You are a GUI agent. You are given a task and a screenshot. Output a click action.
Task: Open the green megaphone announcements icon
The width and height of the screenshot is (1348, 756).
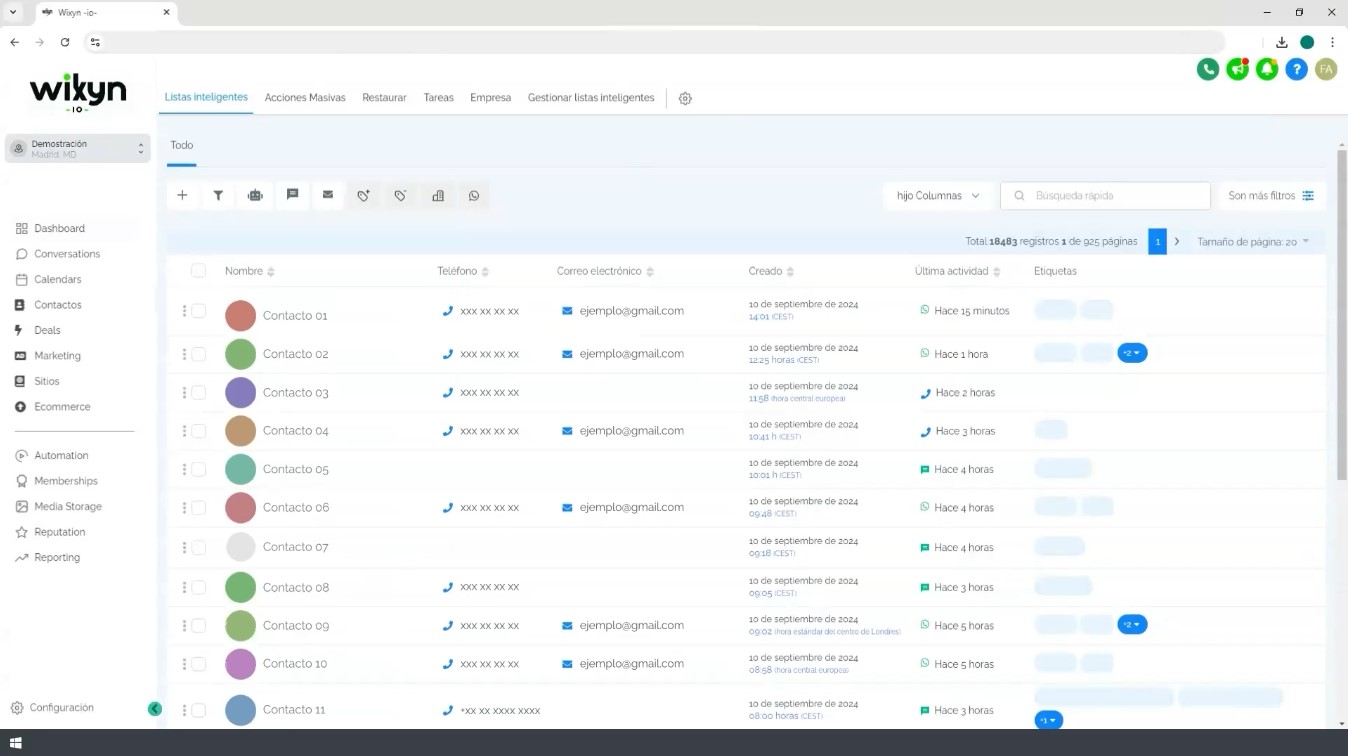pos(1238,69)
